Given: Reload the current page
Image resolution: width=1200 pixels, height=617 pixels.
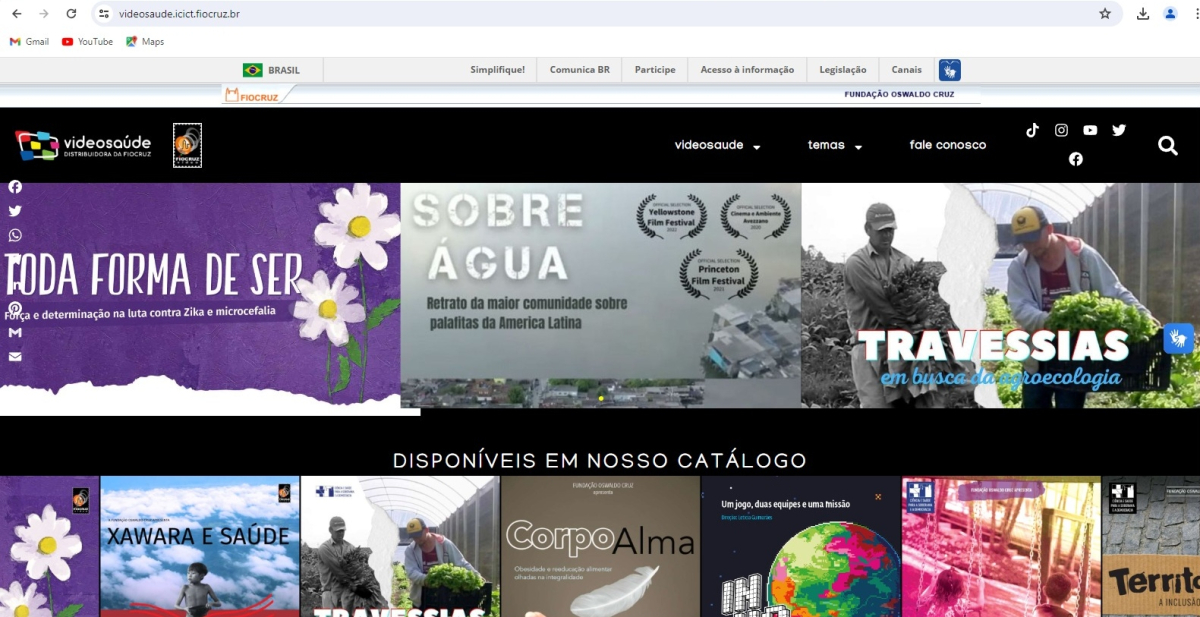Looking at the screenshot, I should (71, 14).
